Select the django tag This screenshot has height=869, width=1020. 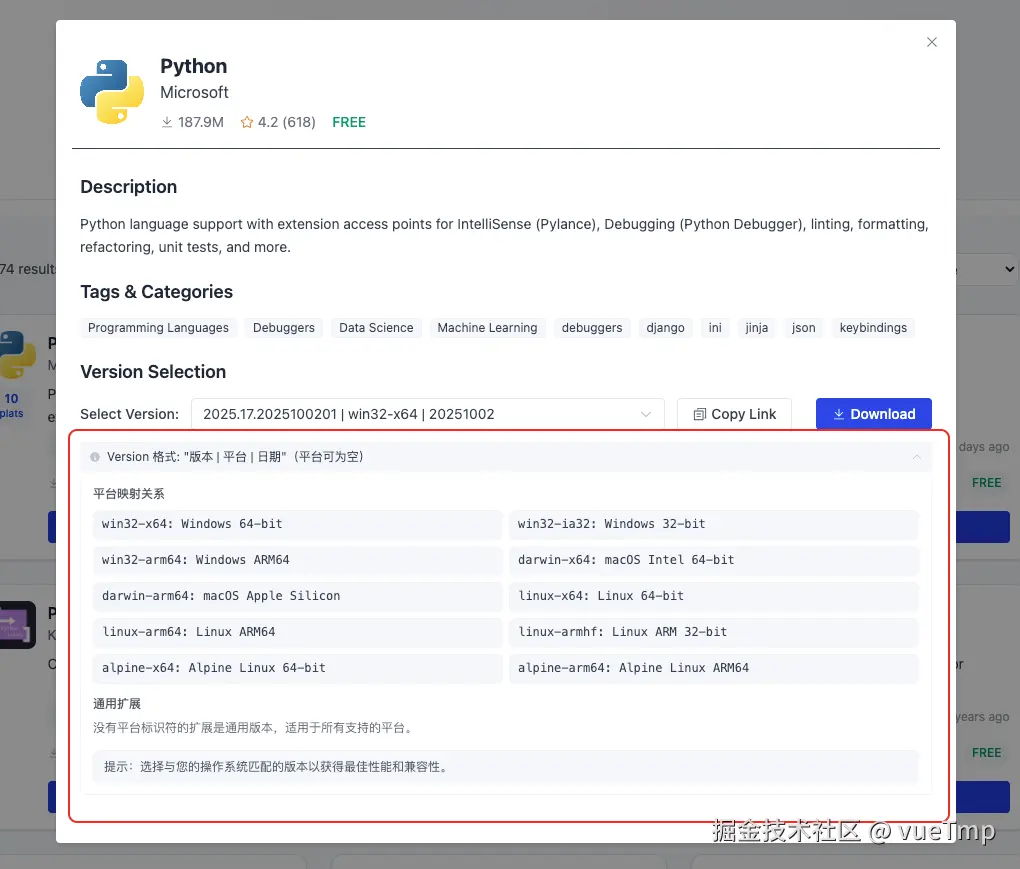point(665,328)
